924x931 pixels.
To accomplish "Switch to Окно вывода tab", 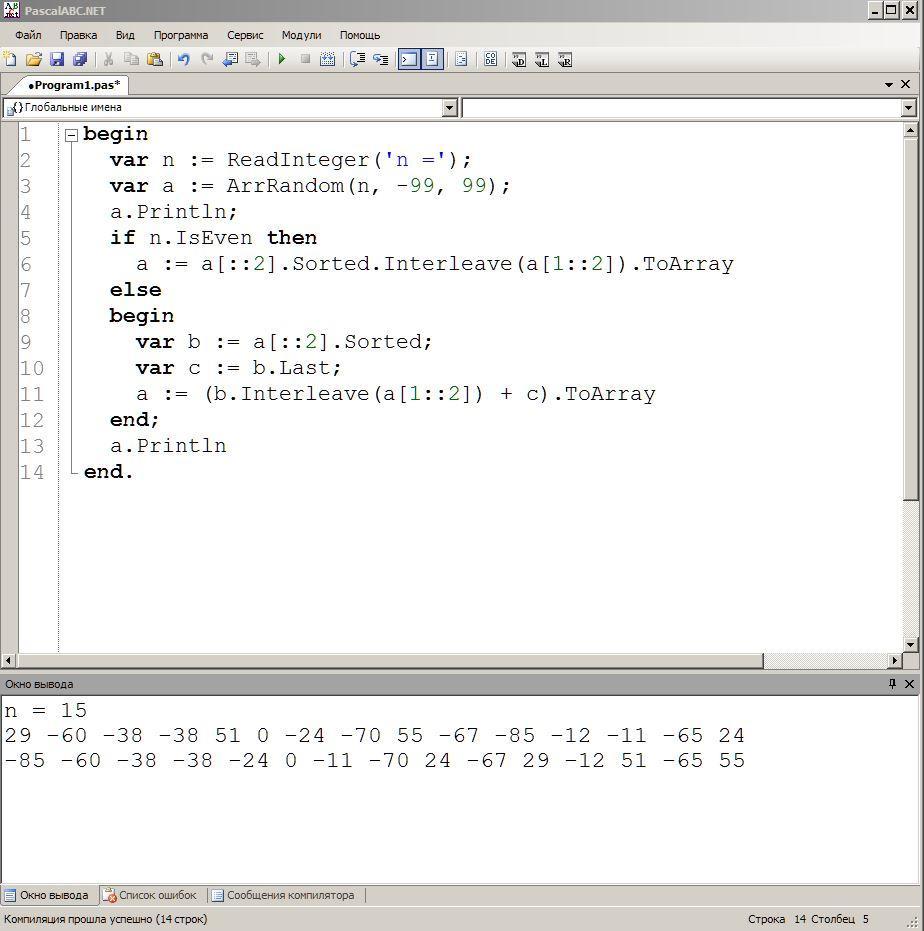I will tap(46, 895).
